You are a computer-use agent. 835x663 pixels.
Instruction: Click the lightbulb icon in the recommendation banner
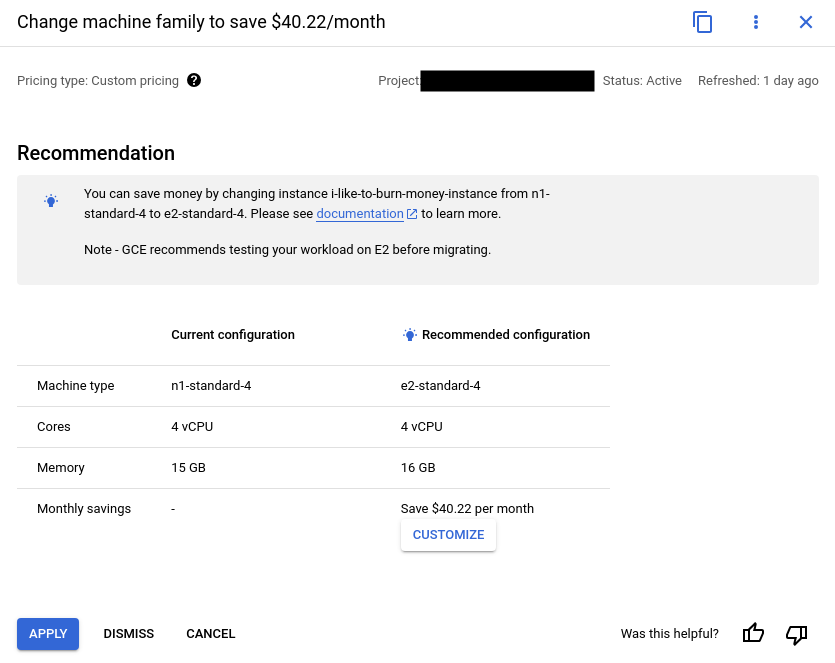click(x=51, y=200)
